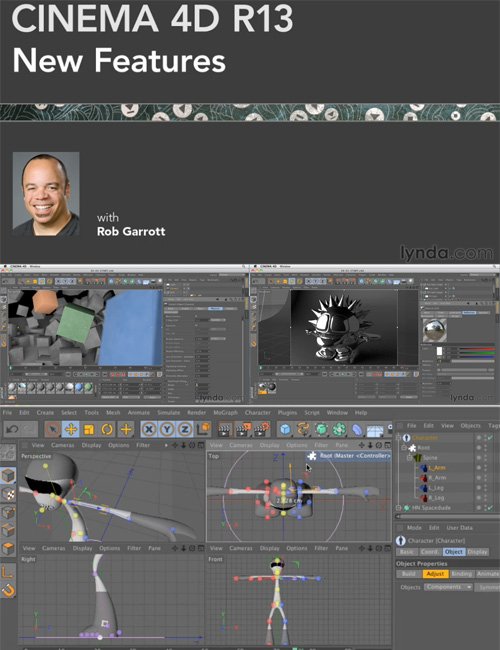Open the Character menu in the menu bar
Viewport: 500px width, 650px height.
click(258, 413)
